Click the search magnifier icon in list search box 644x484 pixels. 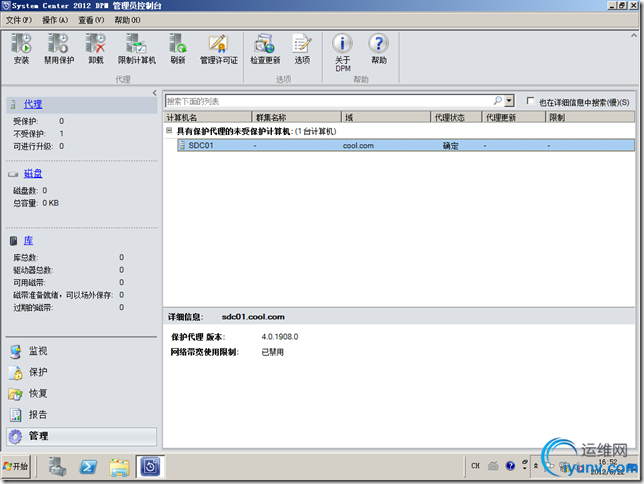497,101
